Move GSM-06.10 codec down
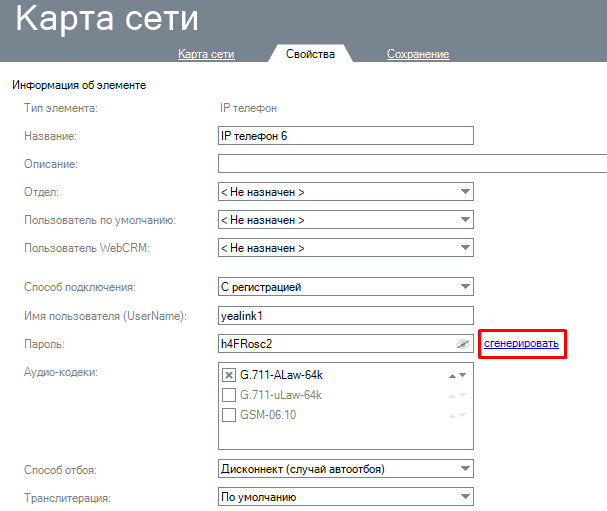607x511 pixels. tap(462, 415)
